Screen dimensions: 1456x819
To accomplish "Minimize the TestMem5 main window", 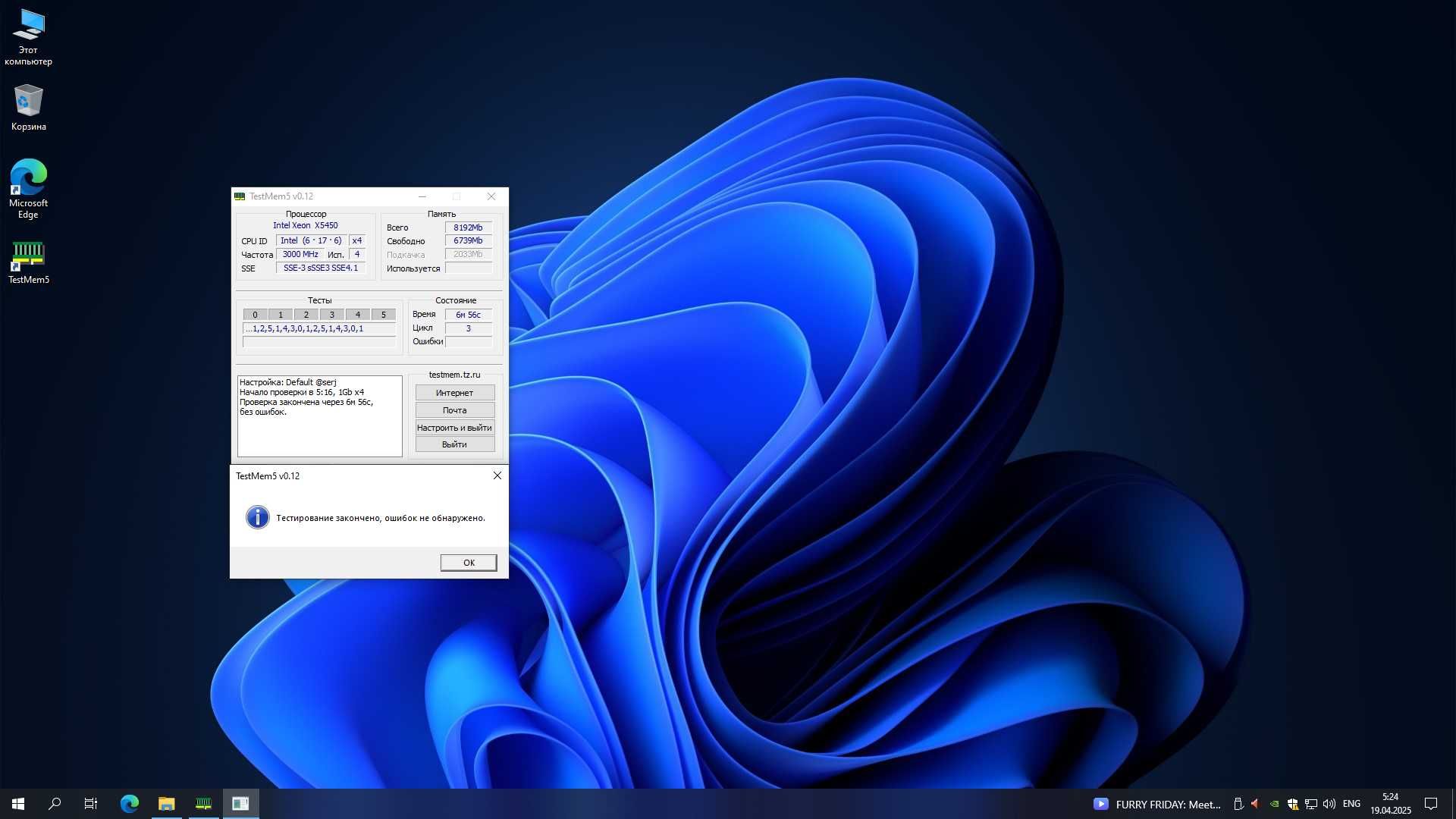I will click(x=422, y=196).
